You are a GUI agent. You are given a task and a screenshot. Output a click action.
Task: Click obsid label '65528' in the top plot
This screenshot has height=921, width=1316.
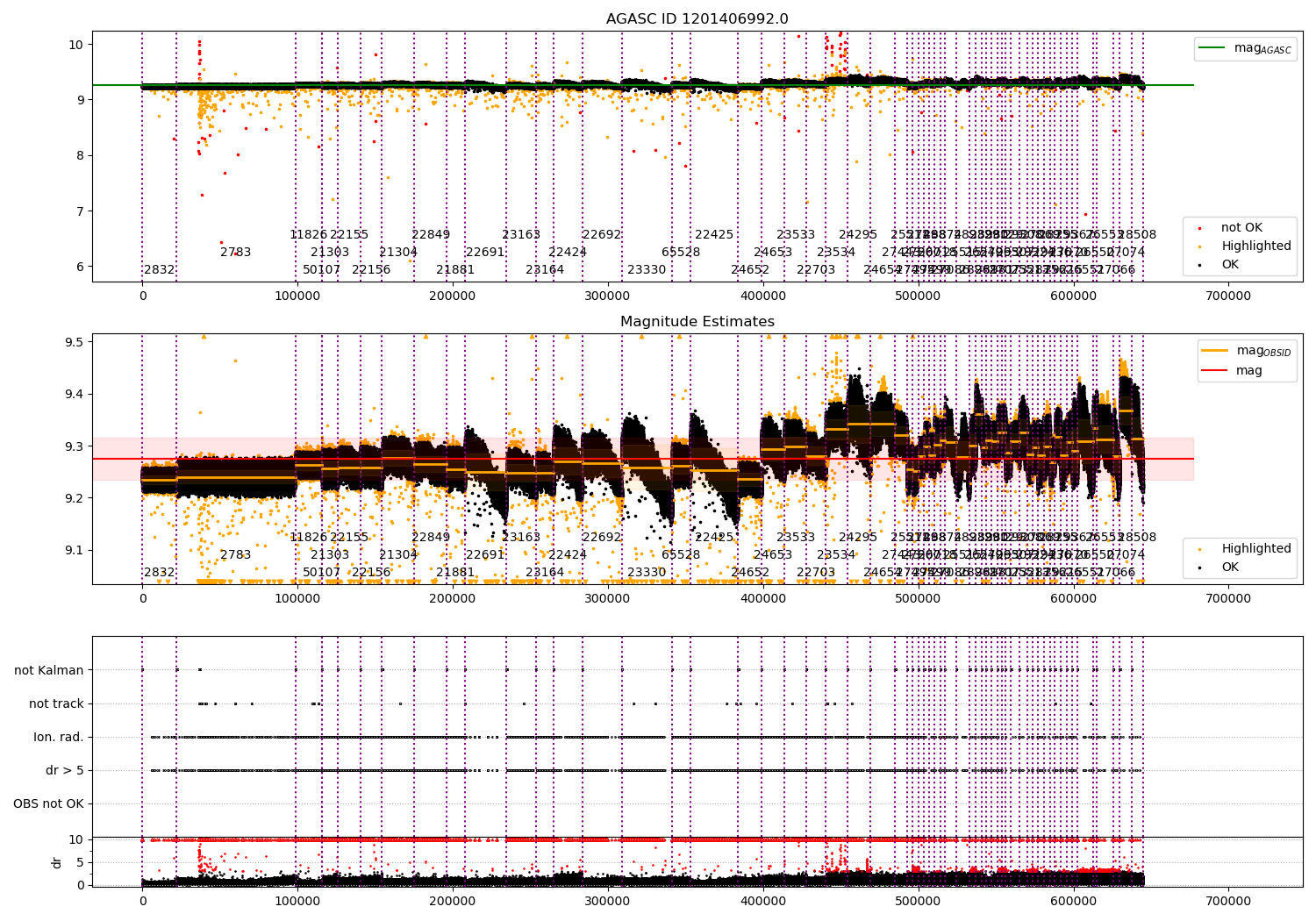pyautogui.click(x=681, y=252)
